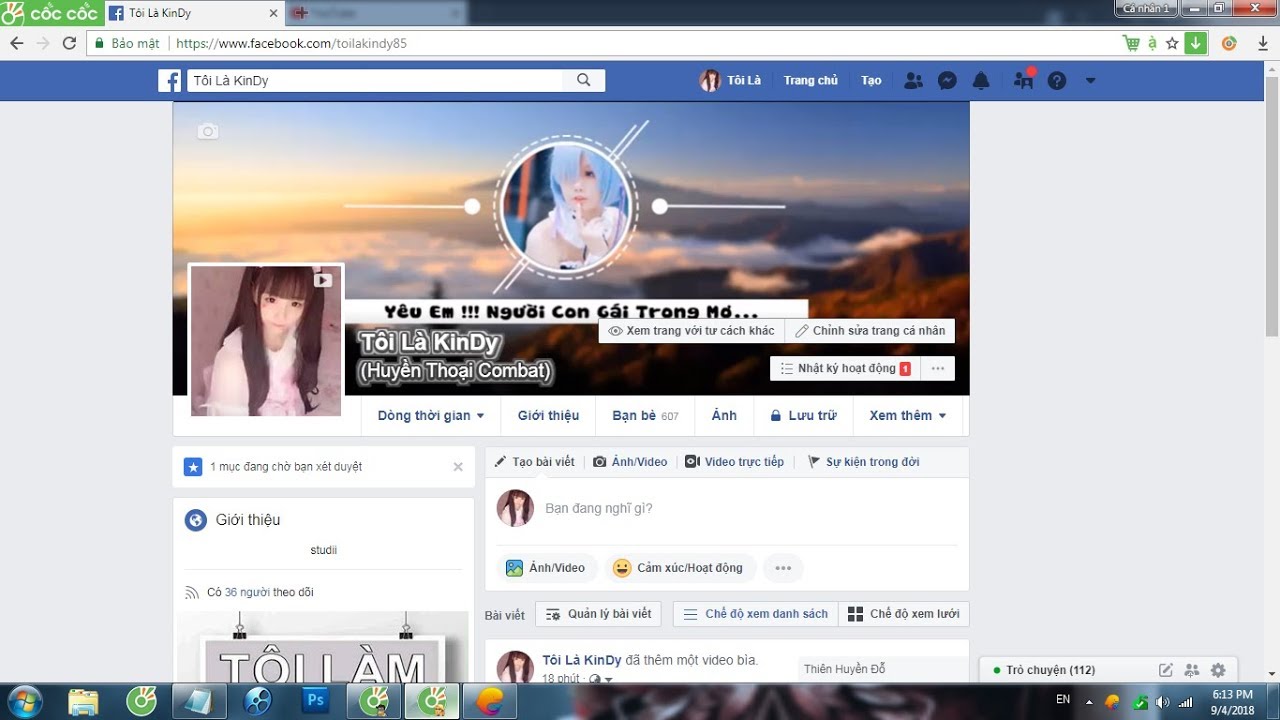Click the add contacts icon in chat bar
The image size is (1280, 720).
click(1192, 670)
